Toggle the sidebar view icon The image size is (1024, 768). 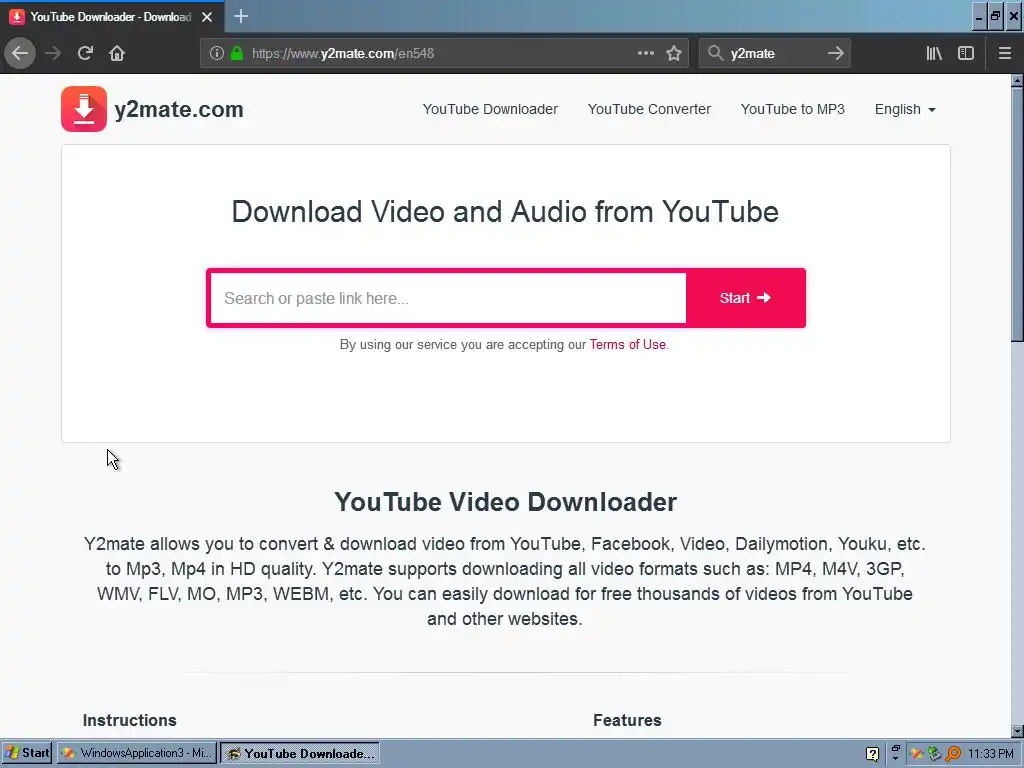tap(966, 53)
